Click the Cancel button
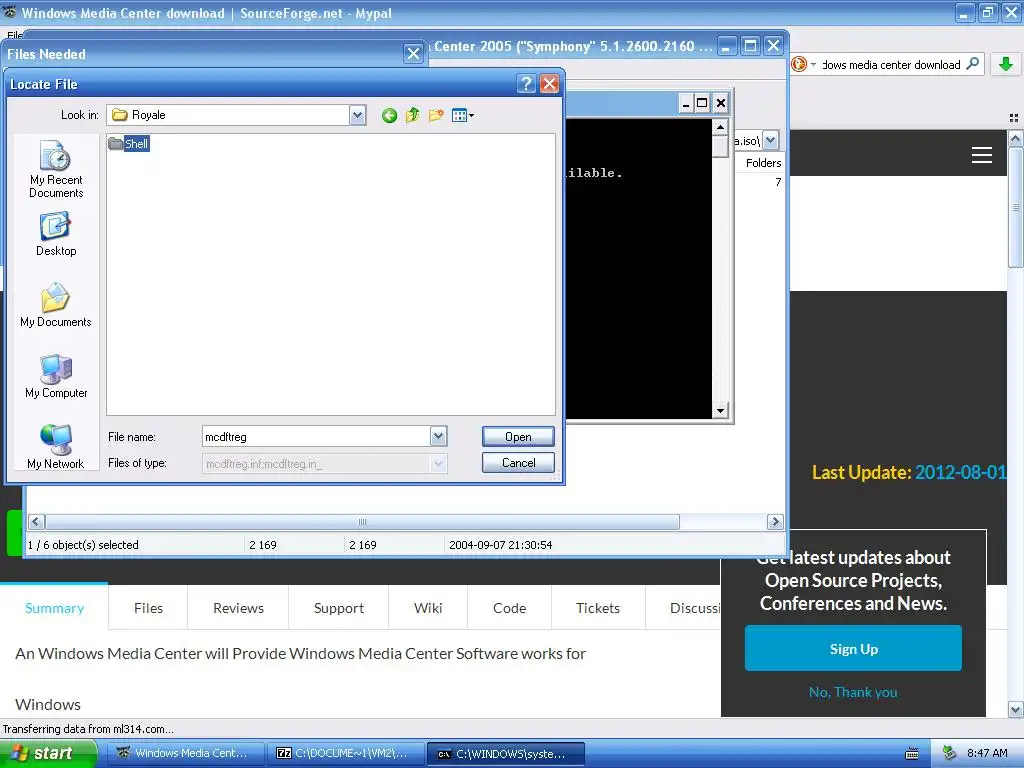Viewport: 1024px width, 768px height. (518, 462)
